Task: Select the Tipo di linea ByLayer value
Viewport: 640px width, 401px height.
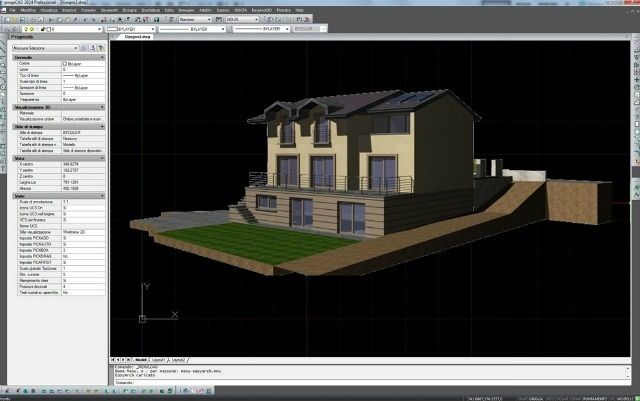Action: point(83,76)
